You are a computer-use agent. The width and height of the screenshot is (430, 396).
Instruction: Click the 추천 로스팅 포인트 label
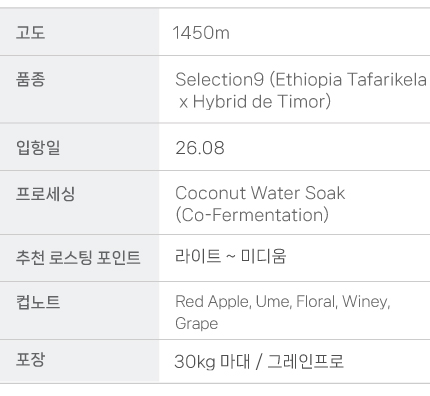78,258
